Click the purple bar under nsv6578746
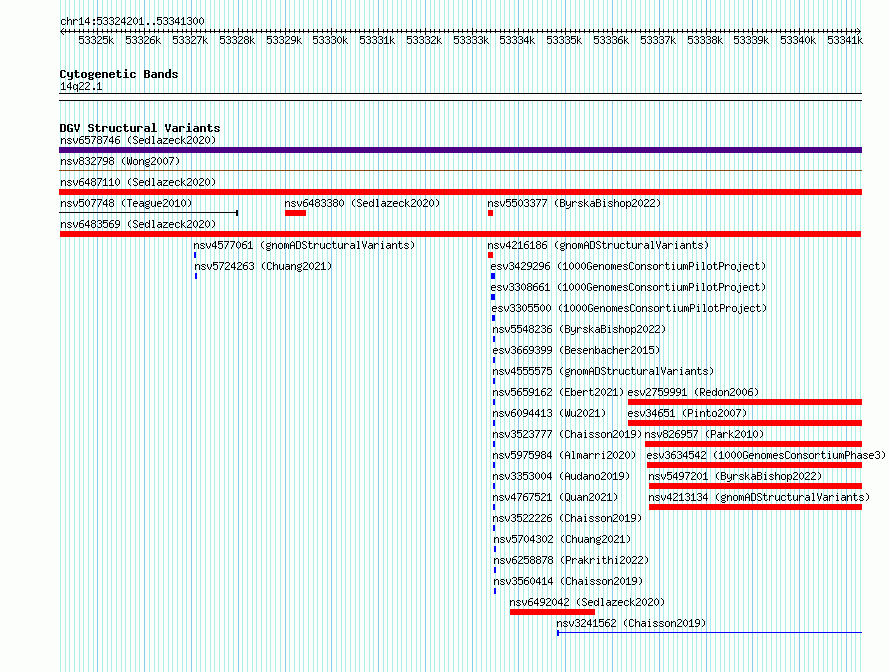This screenshot has width=890, height=672. point(460,150)
